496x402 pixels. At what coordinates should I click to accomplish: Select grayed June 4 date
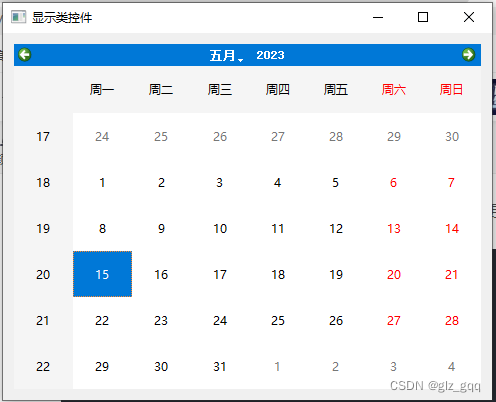451,366
